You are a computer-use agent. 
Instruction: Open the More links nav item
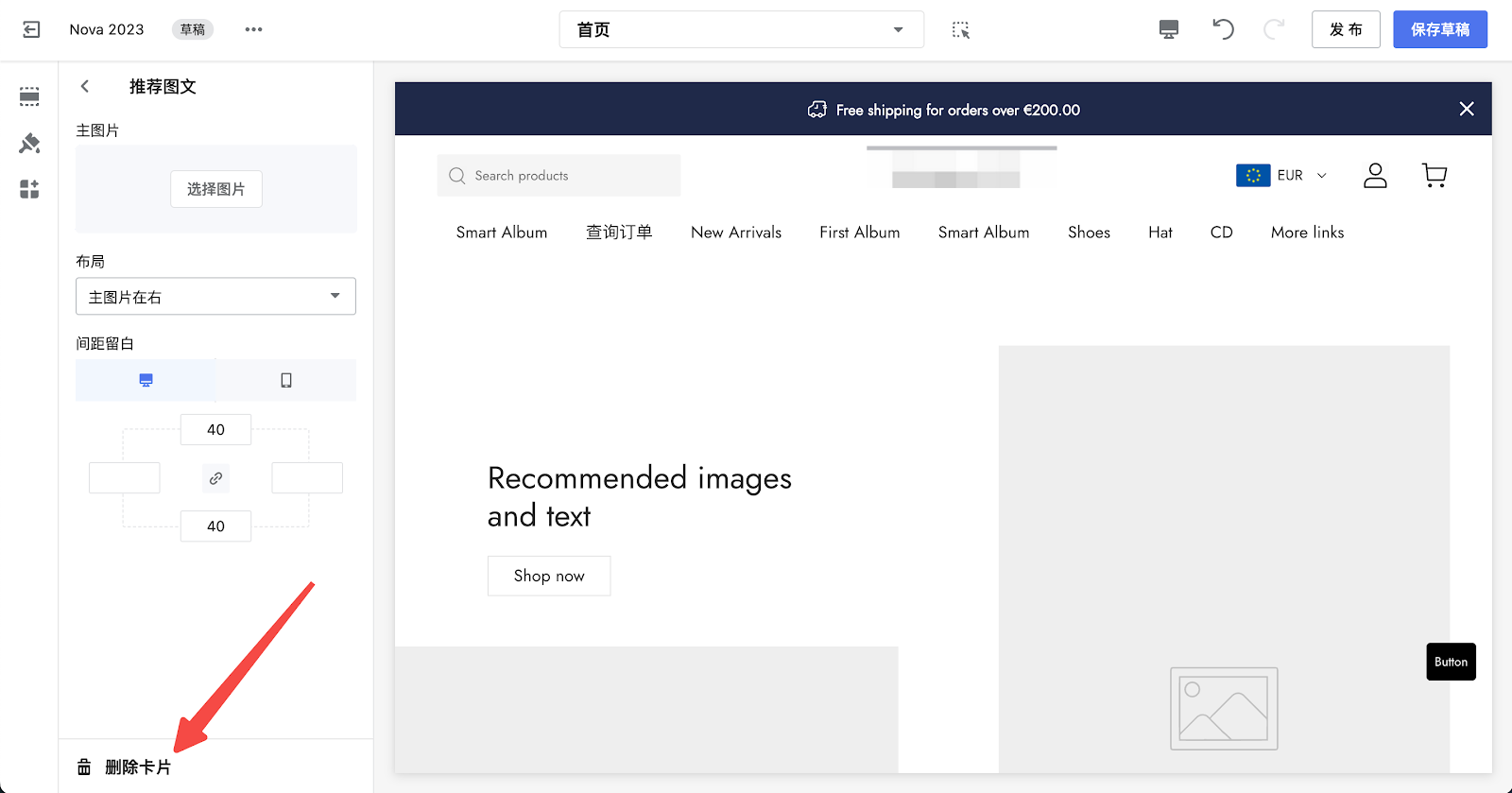point(1307,233)
